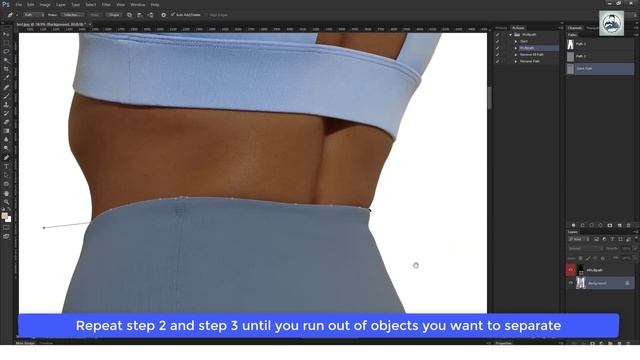
Task: Toggle the Auto Add/Delete checkbox
Action: point(173,15)
